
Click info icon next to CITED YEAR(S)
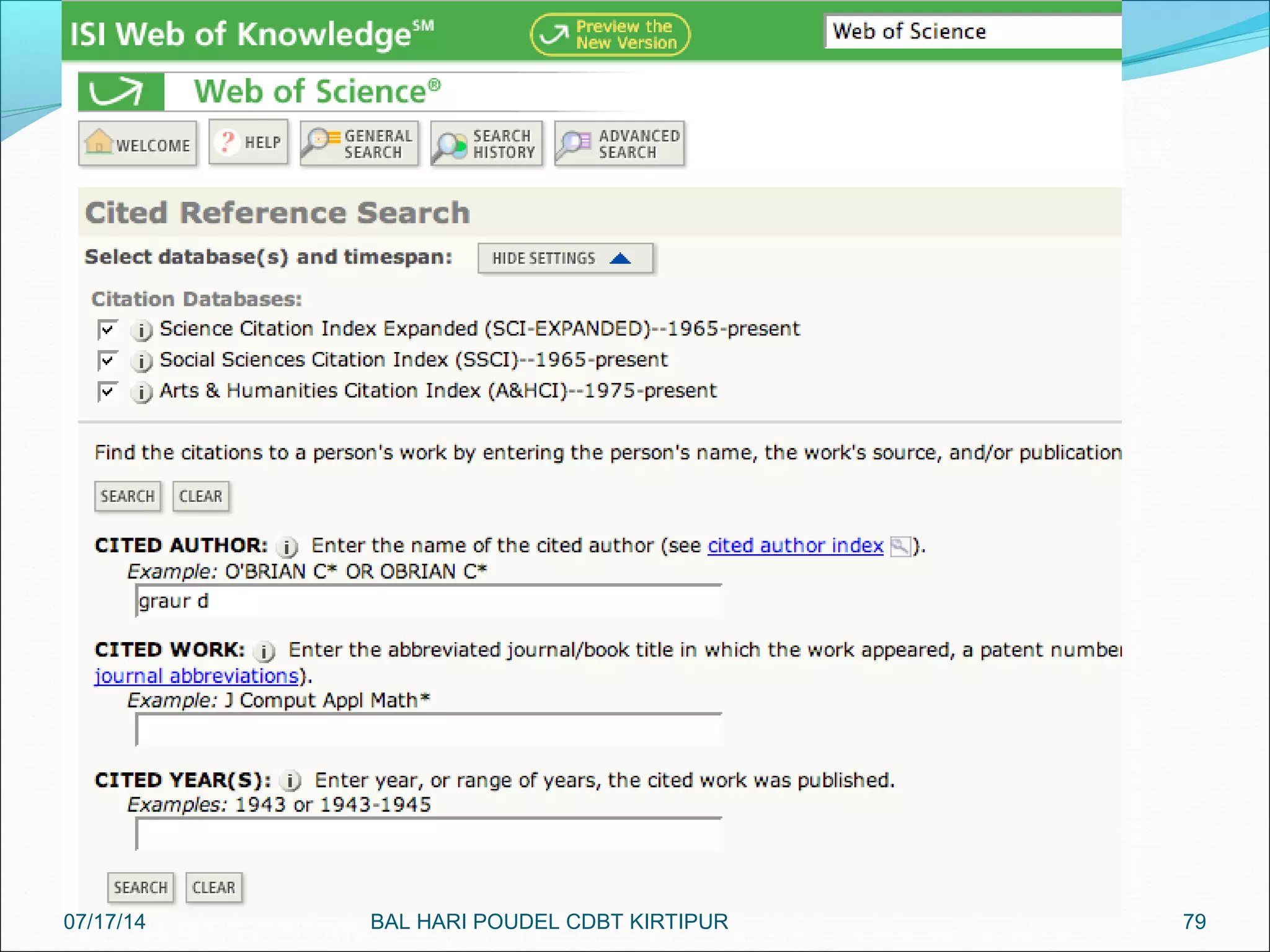coord(290,780)
